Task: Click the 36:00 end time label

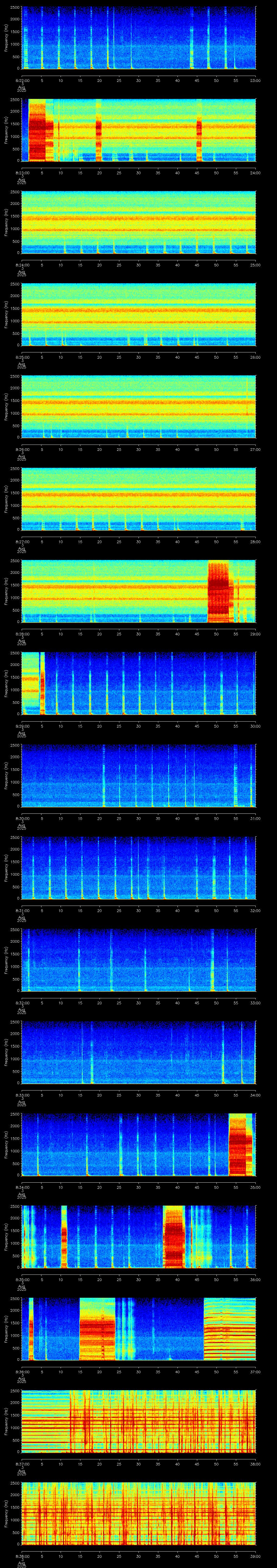Action: click(256, 1279)
